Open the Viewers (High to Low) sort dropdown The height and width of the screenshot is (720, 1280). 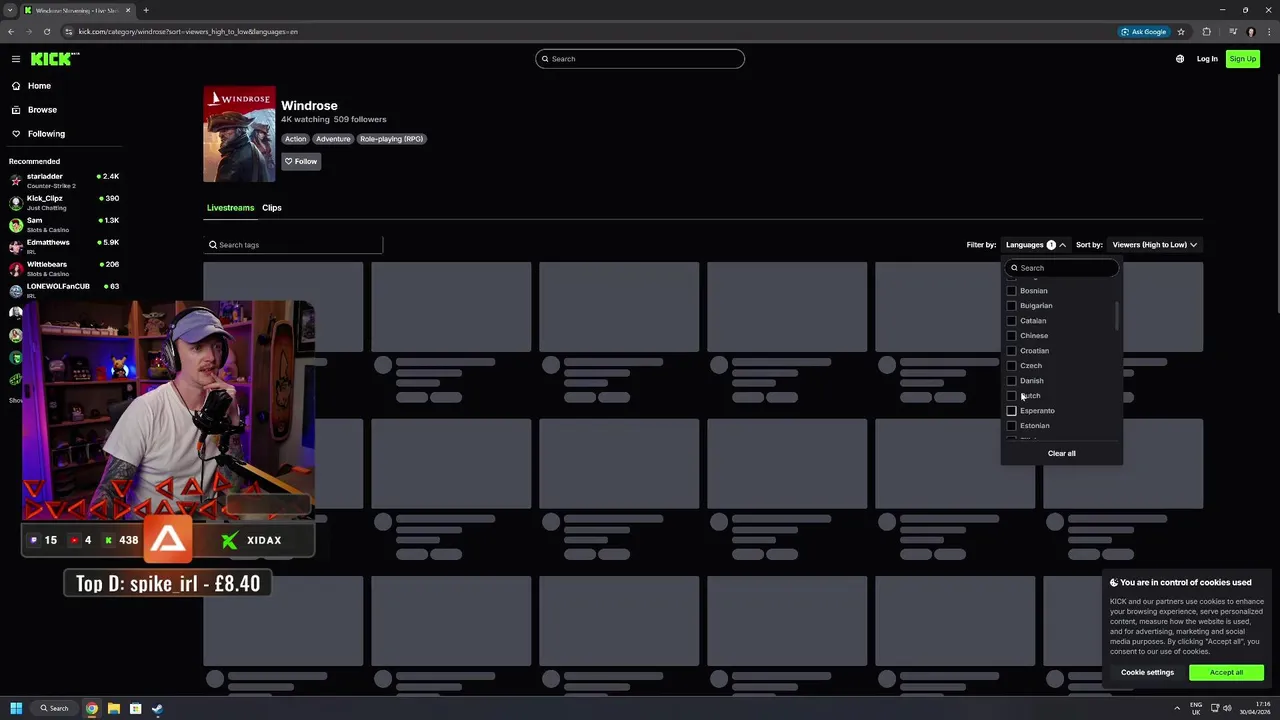[1155, 245]
